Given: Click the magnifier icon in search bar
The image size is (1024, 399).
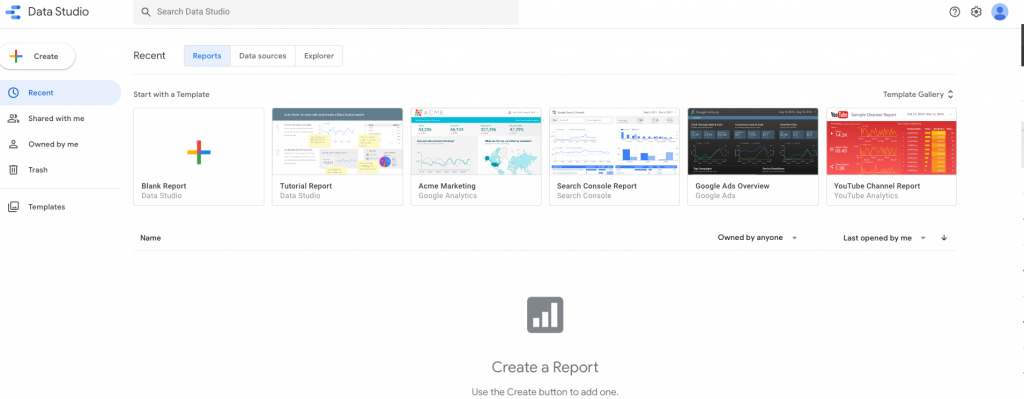Looking at the screenshot, I should (146, 12).
